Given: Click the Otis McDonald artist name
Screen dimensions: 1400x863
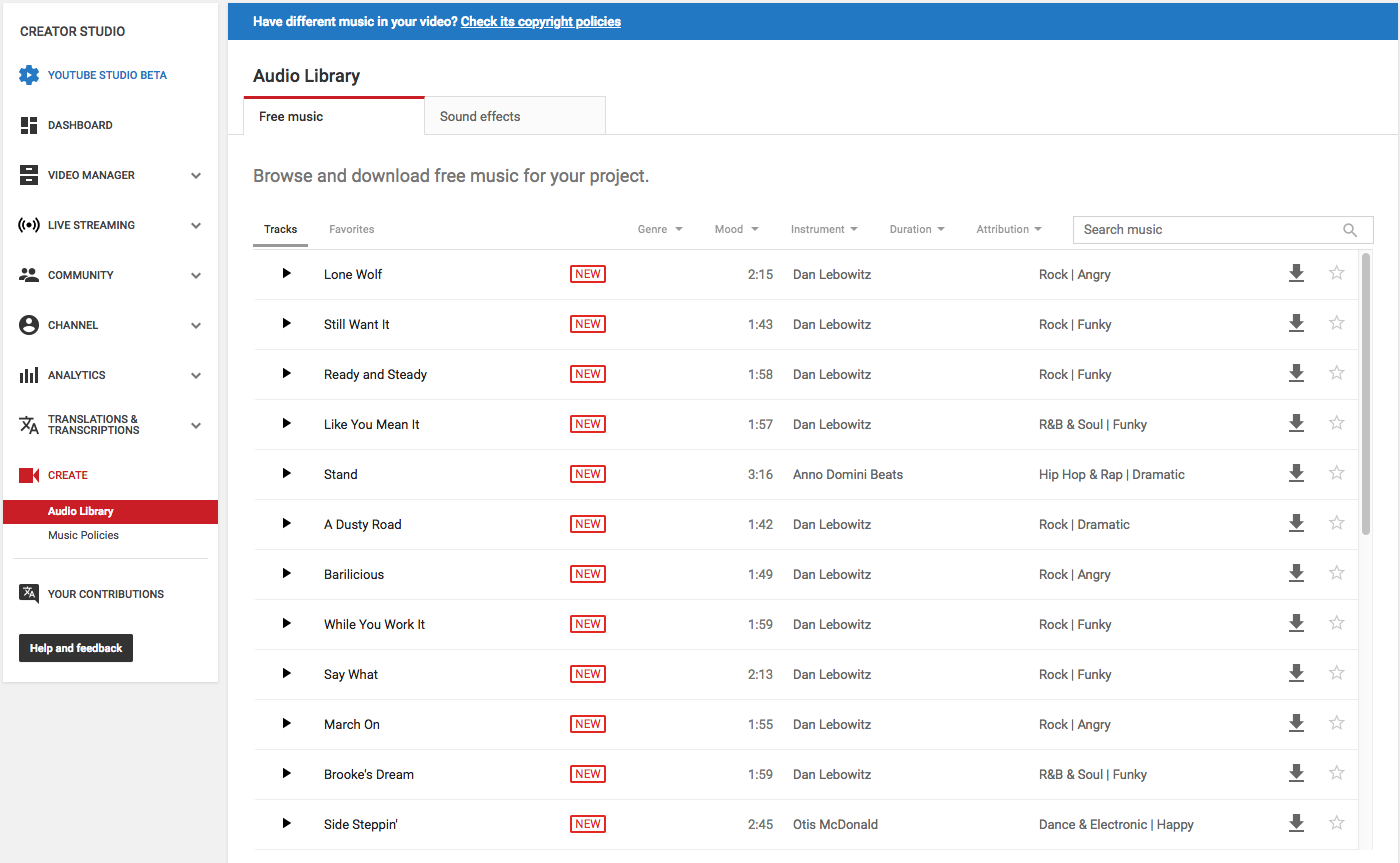Looking at the screenshot, I should tap(835, 824).
